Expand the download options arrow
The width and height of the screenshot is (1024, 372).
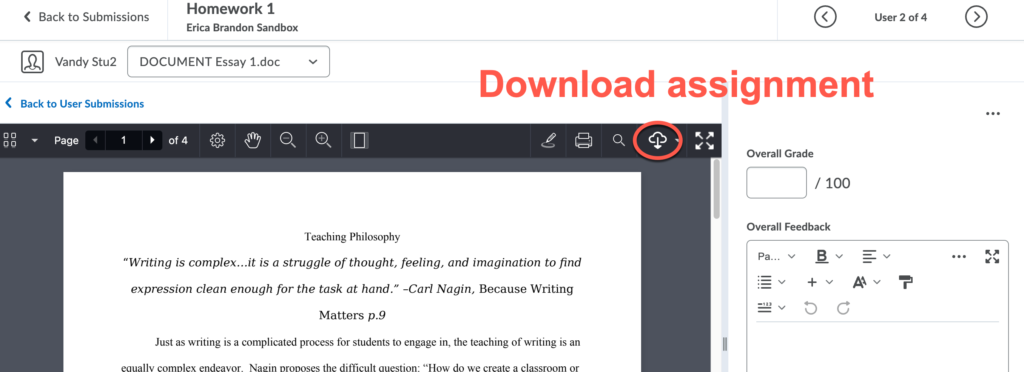tap(678, 140)
